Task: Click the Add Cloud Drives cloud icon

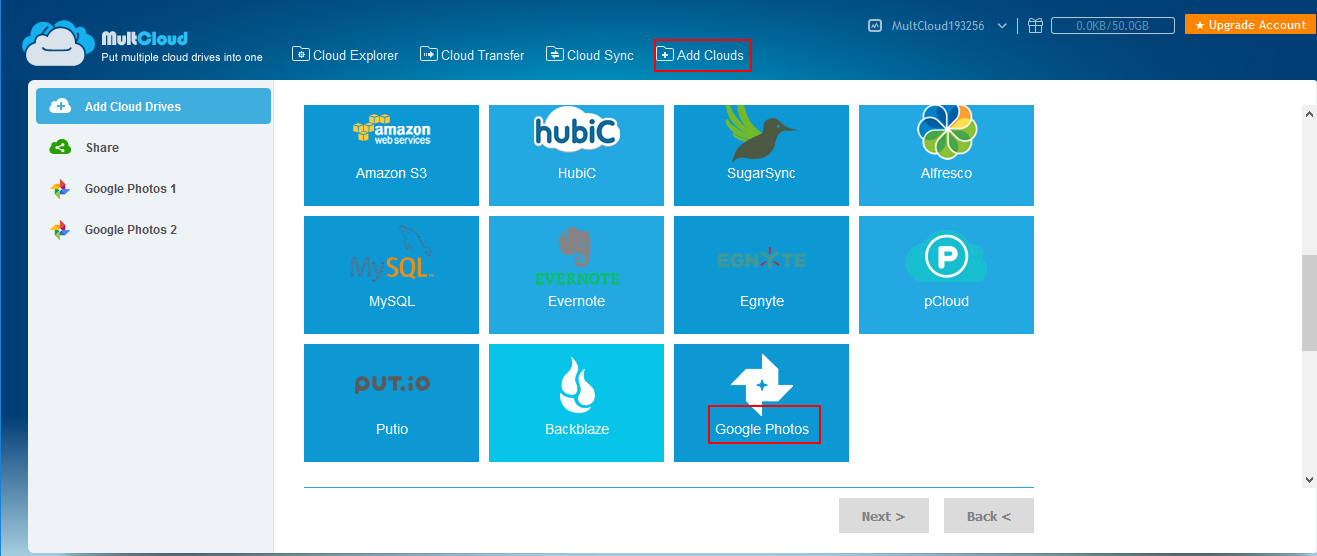Action: [60, 106]
